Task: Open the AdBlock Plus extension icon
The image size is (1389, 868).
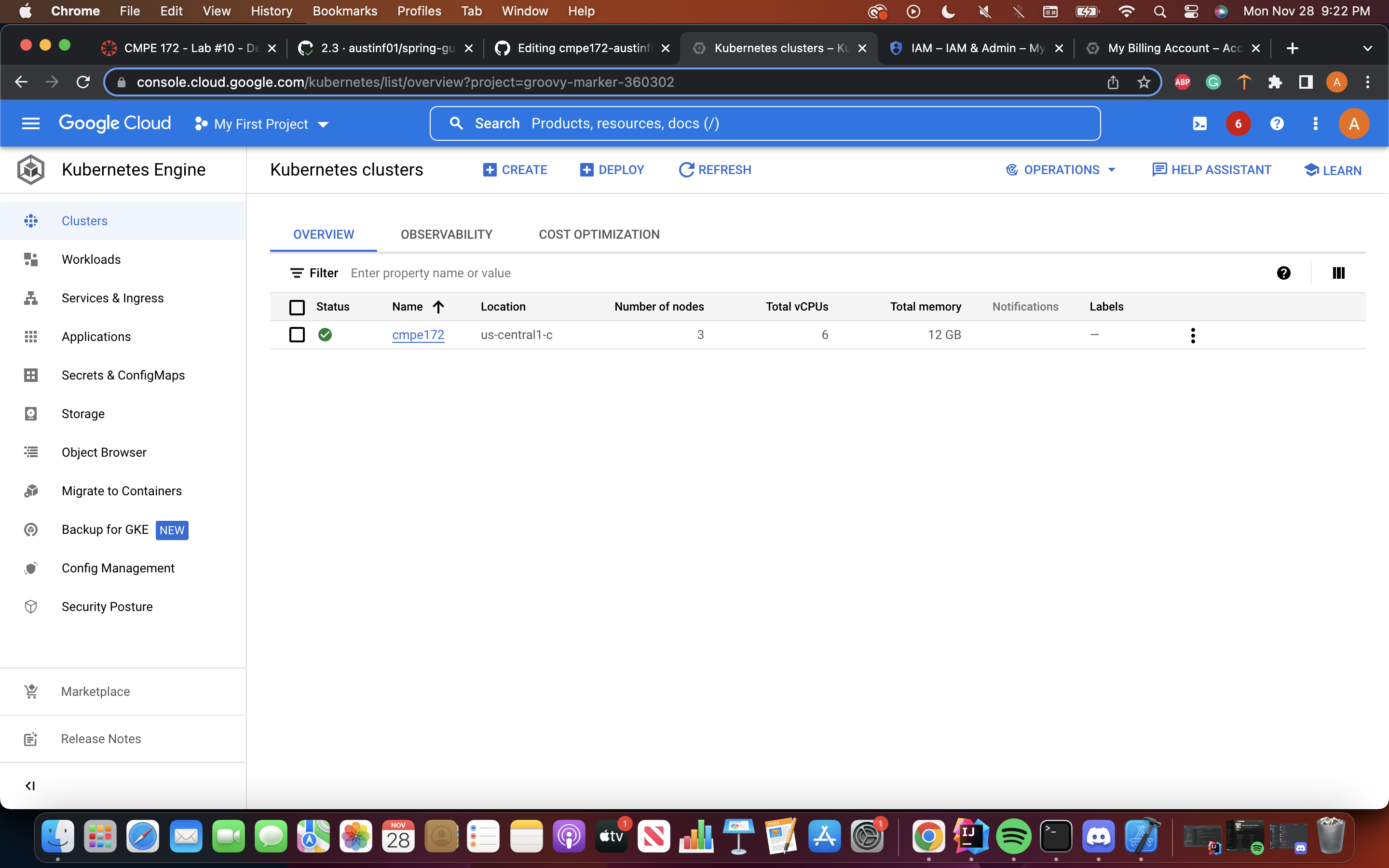Action: (x=1182, y=82)
